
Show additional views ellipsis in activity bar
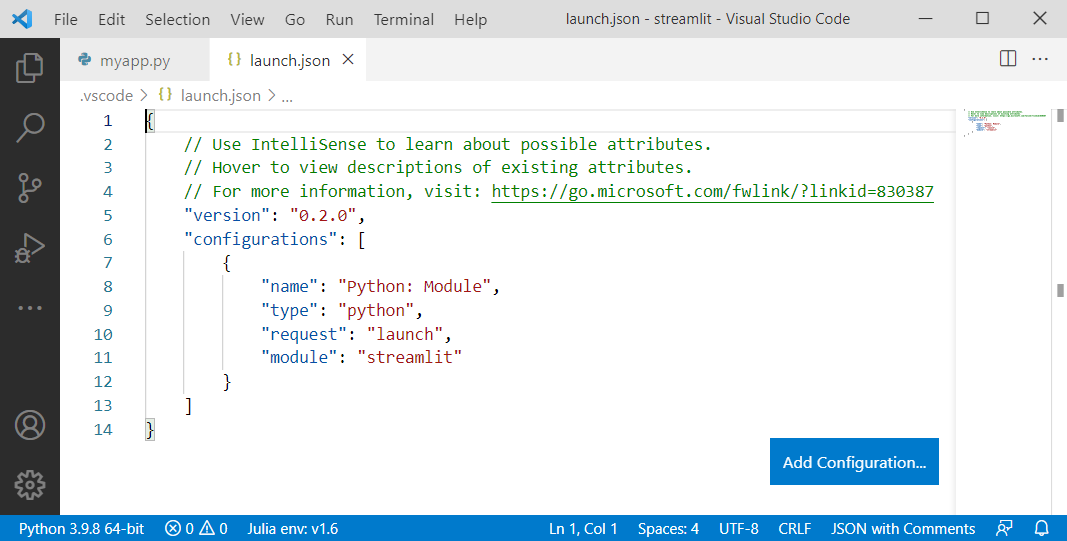point(30,308)
